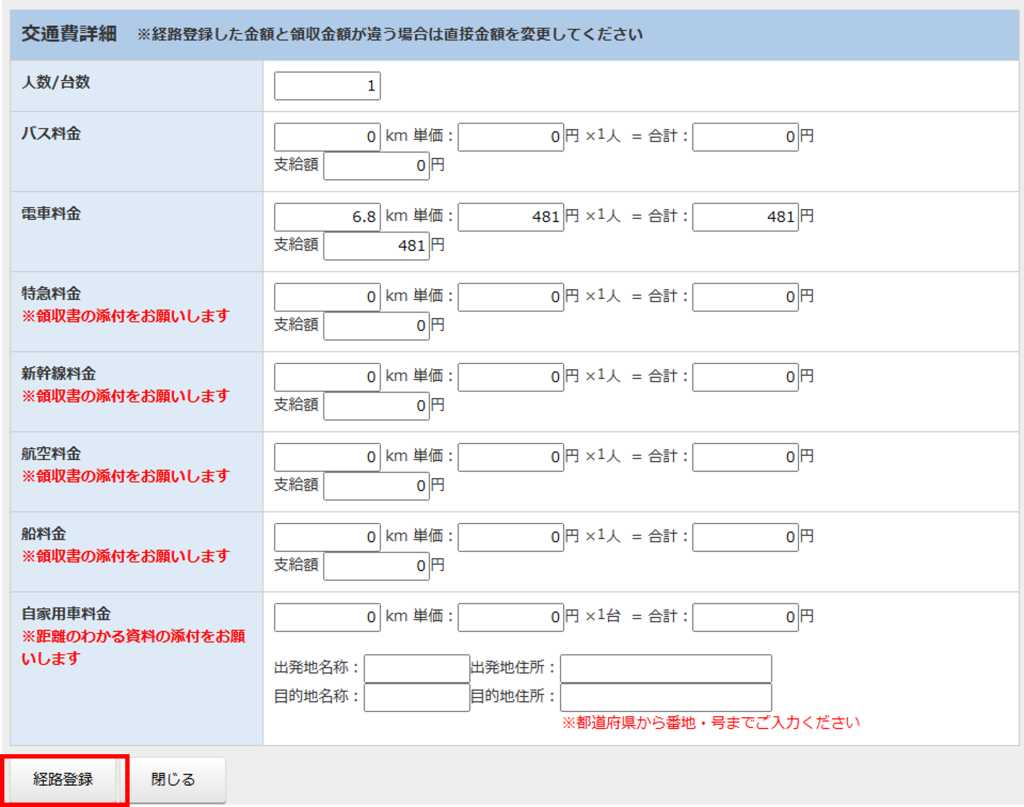Image resolution: width=1024 pixels, height=807 pixels.
Task: Click the 航空料金 row label
Action: 51,454
